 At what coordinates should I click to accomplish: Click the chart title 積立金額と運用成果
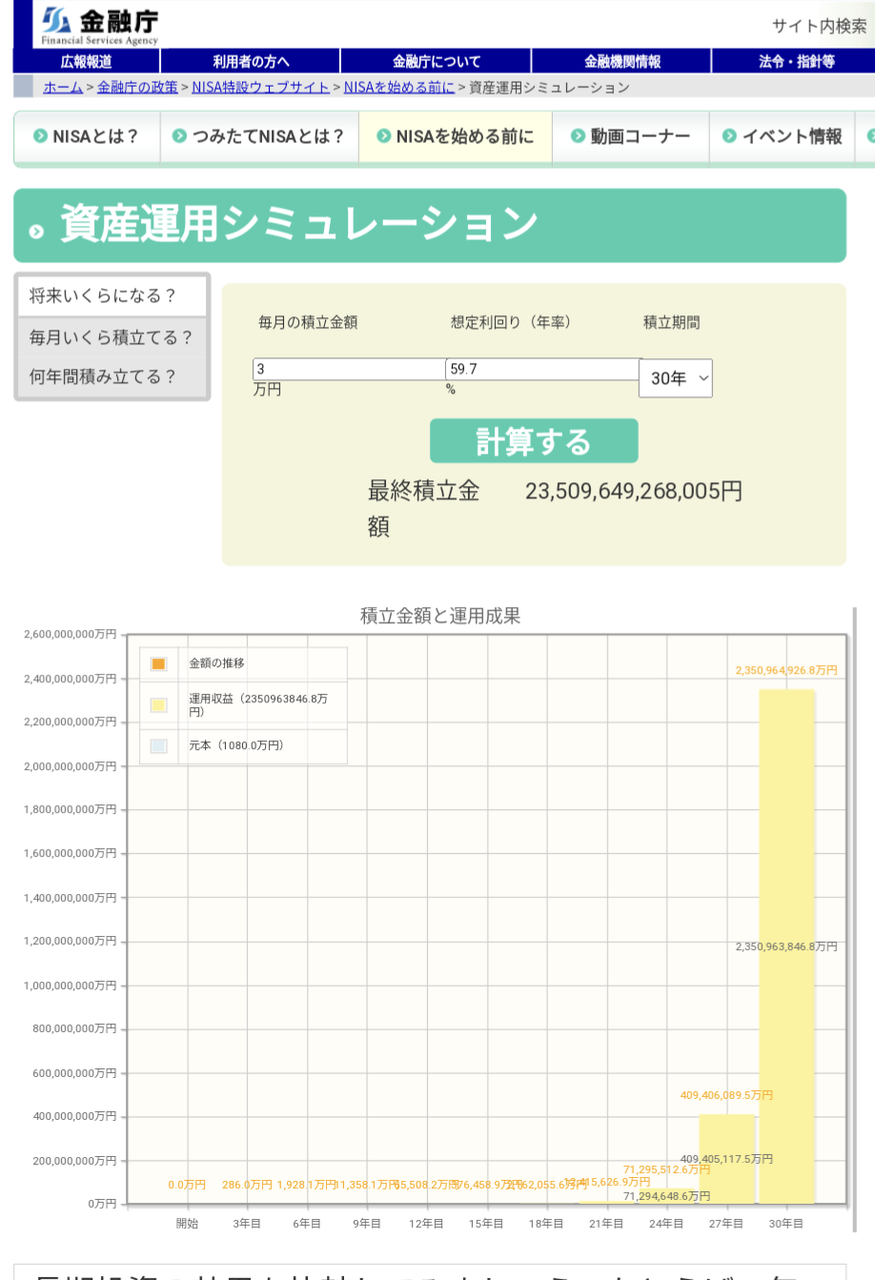tap(441, 616)
